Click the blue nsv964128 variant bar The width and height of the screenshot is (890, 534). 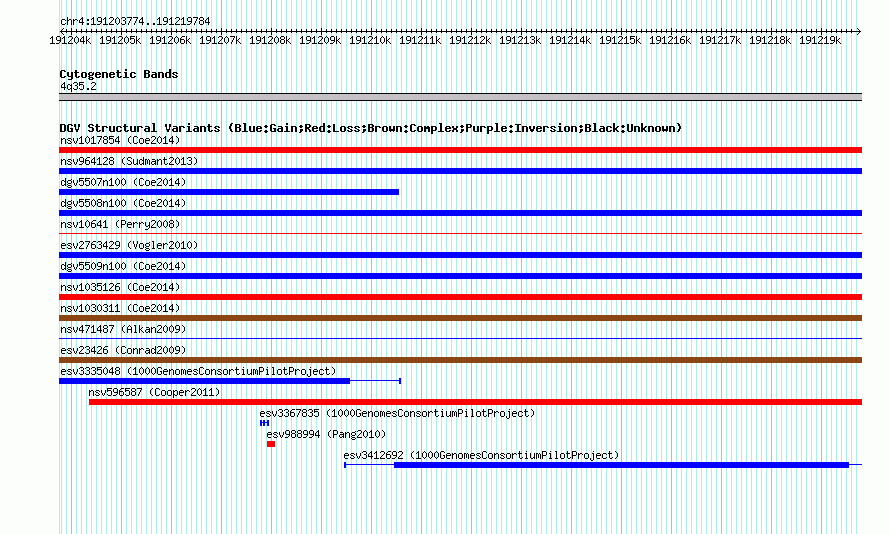point(460,171)
